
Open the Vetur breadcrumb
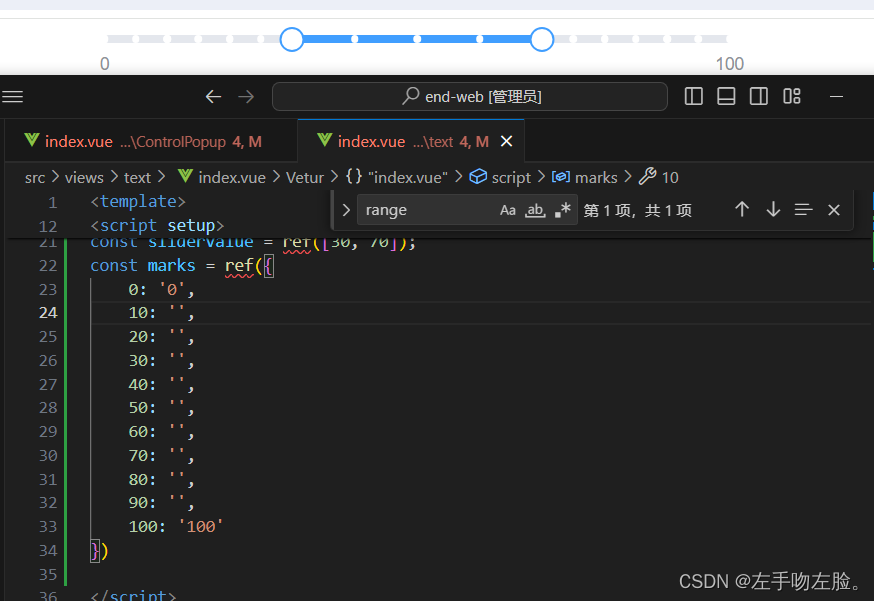pyautogui.click(x=305, y=178)
